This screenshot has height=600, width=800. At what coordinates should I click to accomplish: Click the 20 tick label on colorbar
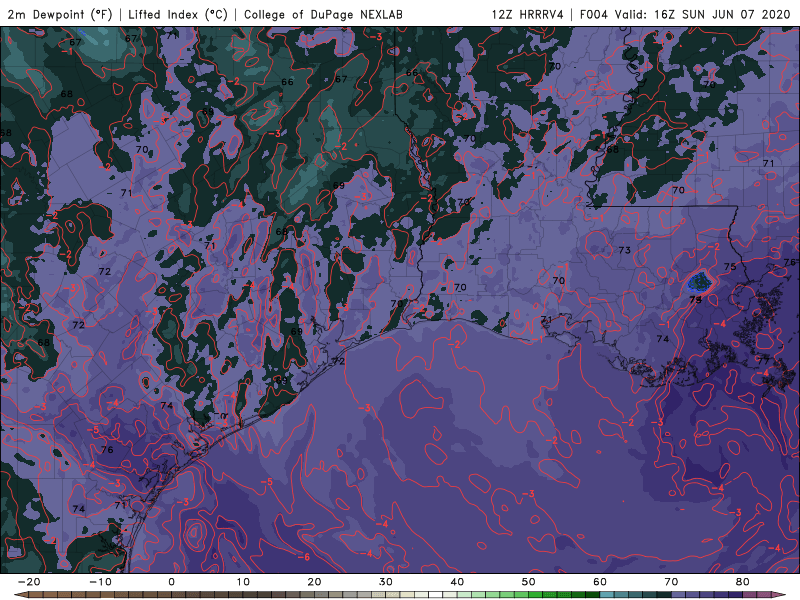314,582
